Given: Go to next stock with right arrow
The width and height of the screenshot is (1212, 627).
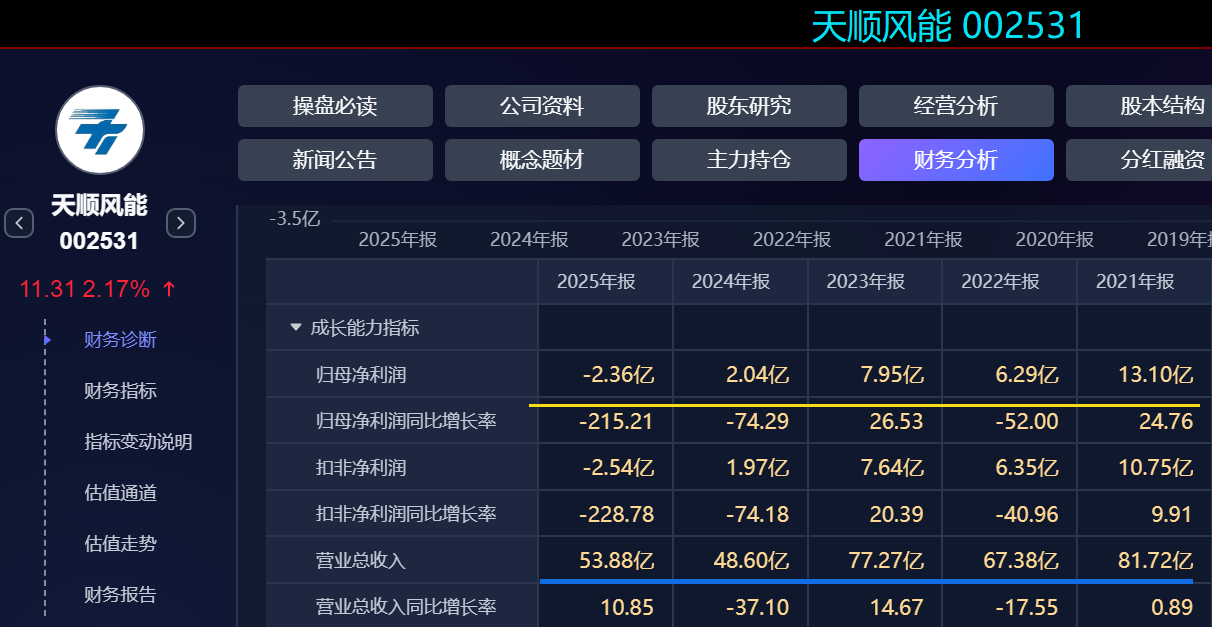Looking at the screenshot, I should click(180, 223).
